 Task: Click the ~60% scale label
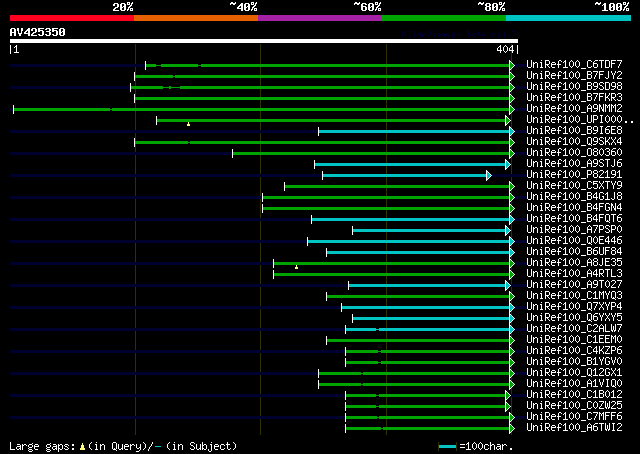pyautogui.click(x=367, y=7)
